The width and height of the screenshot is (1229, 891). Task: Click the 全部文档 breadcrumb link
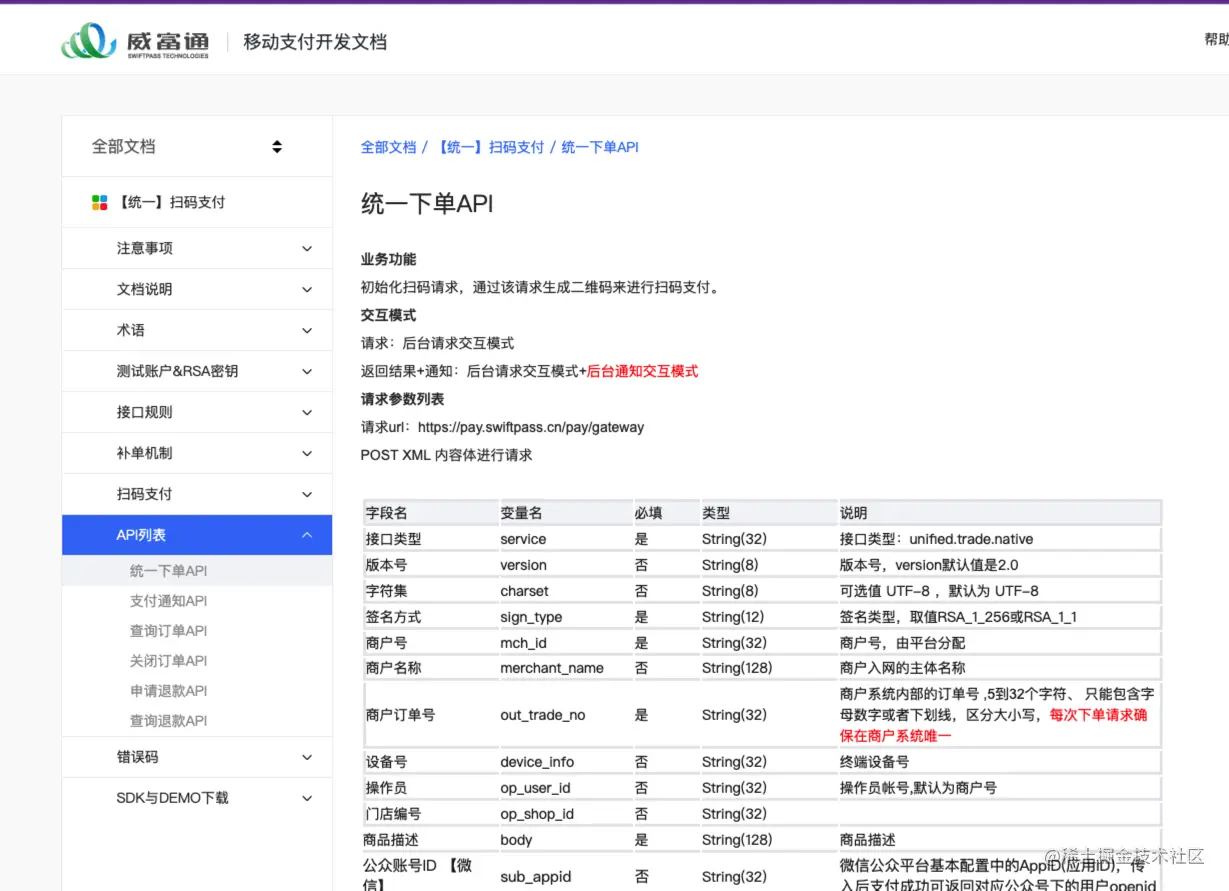pos(388,147)
